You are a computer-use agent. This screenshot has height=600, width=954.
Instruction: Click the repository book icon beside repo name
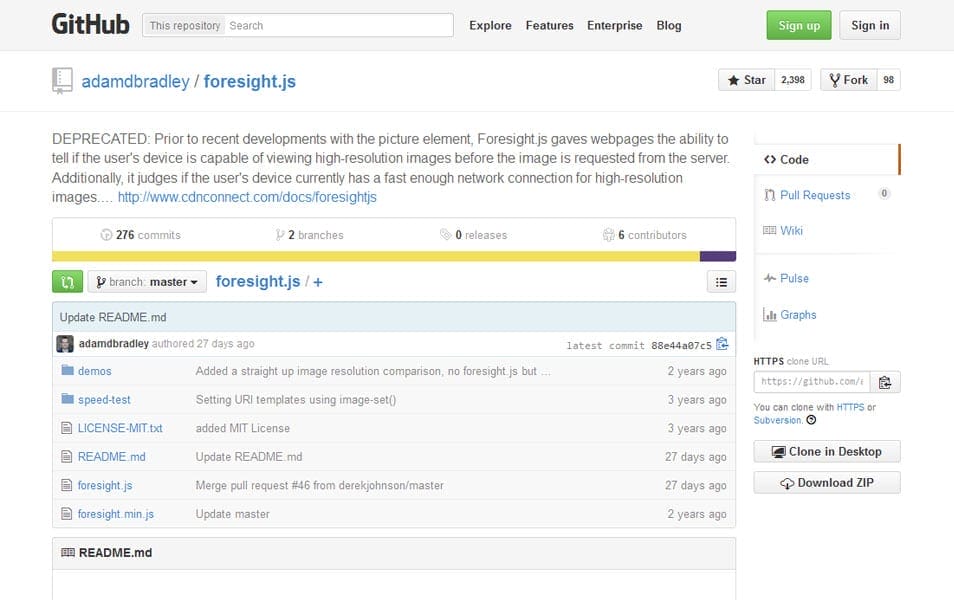(62, 81)
